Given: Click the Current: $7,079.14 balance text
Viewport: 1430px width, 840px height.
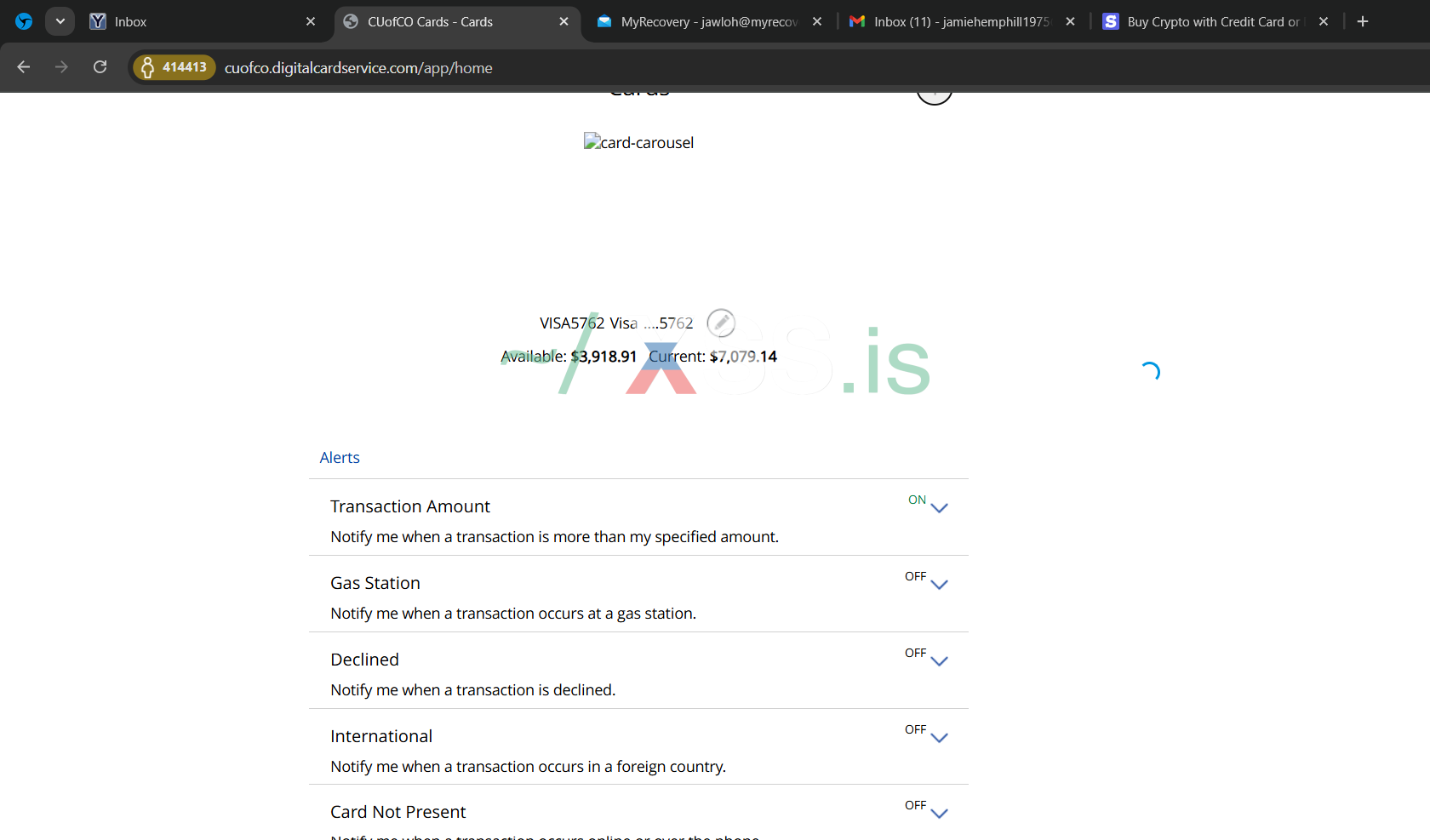Looking at the screenshot, I should click(x=712, y=357).
